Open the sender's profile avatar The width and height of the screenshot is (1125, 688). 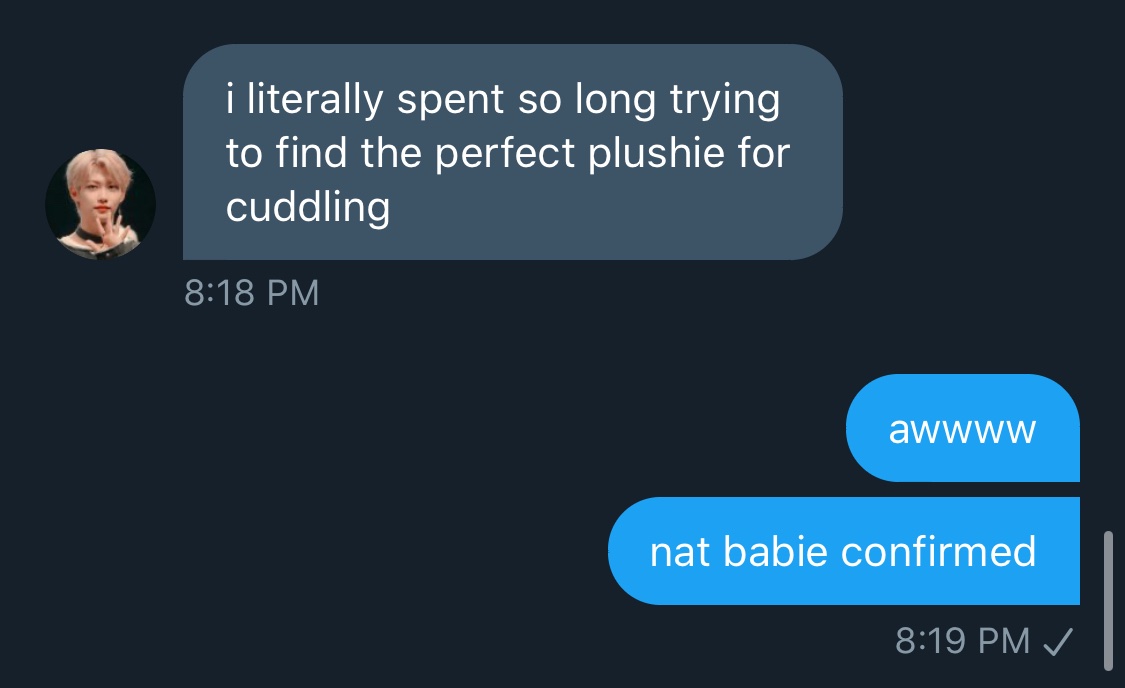coord(100,204)
